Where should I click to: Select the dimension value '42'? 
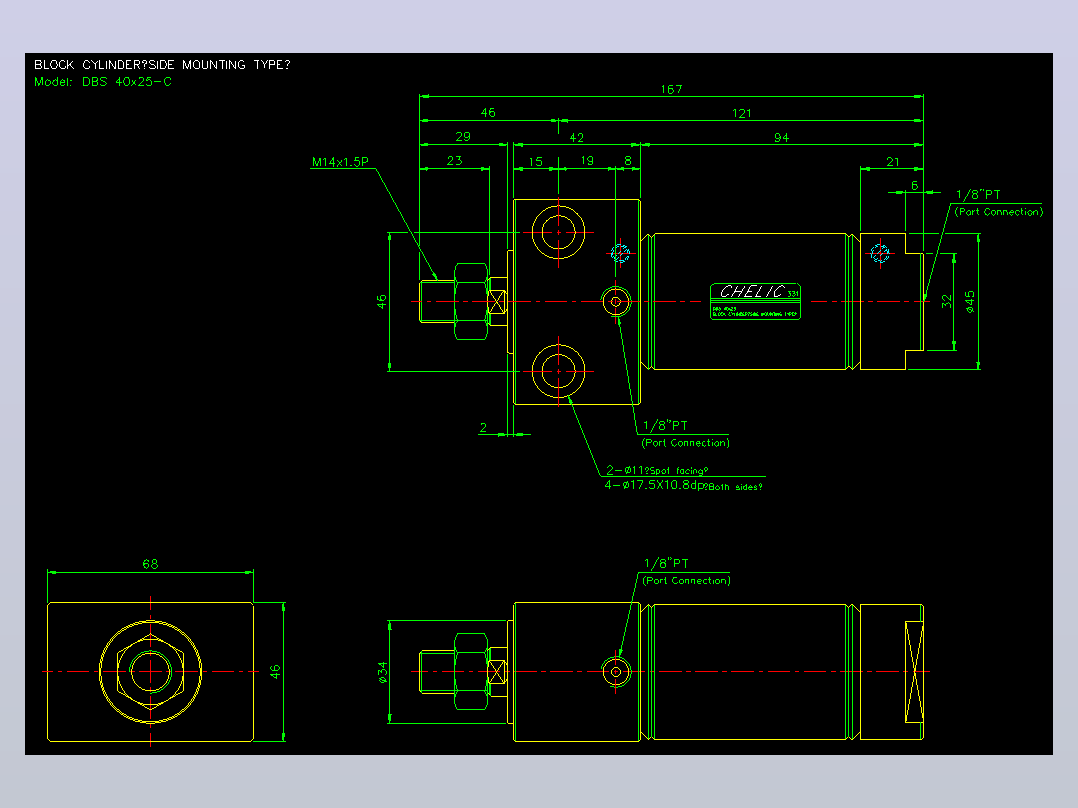pyautogui.click(x=576, y=138)
